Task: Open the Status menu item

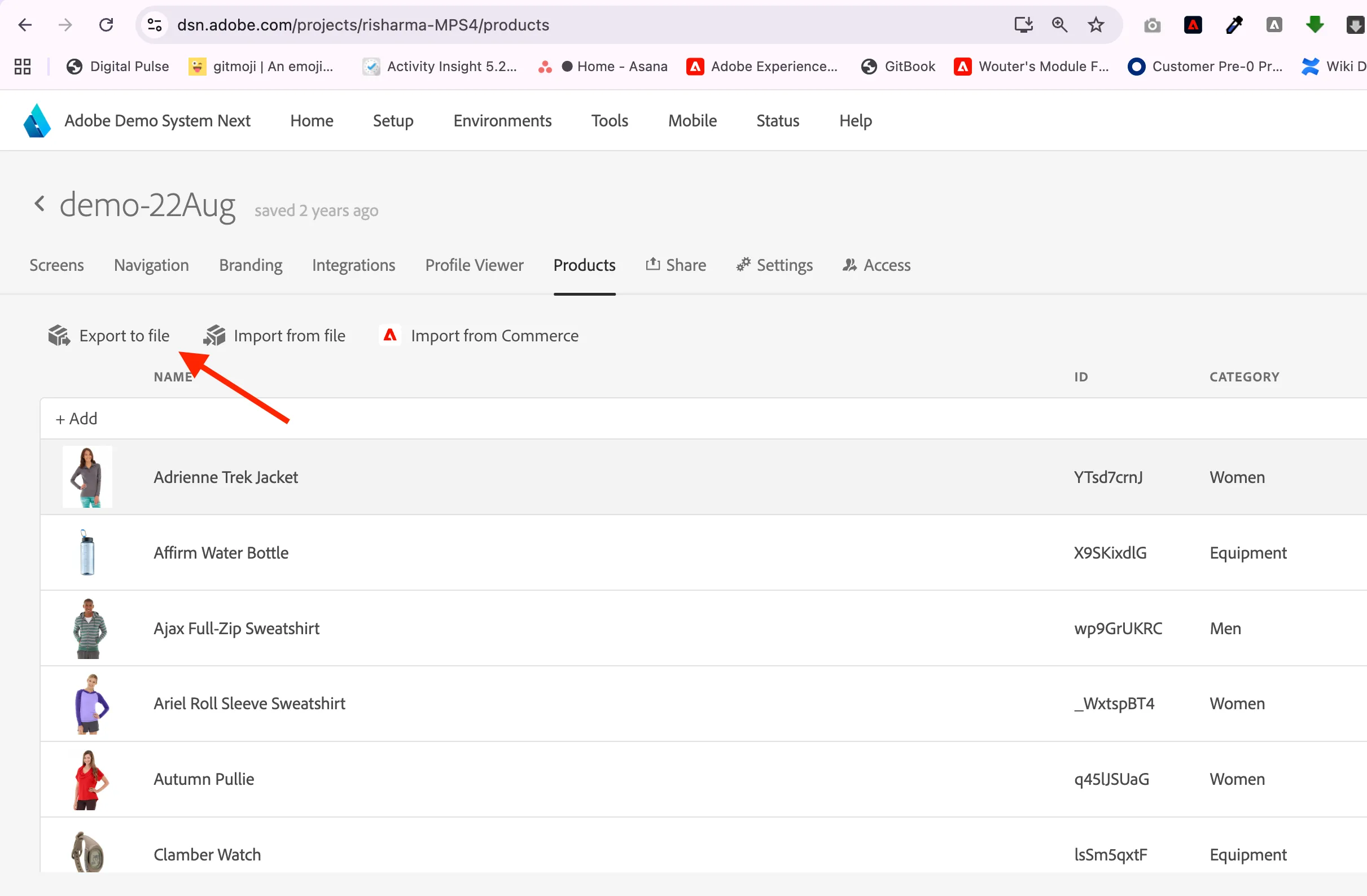Action: pyautogui.click(x=778, y=121)
